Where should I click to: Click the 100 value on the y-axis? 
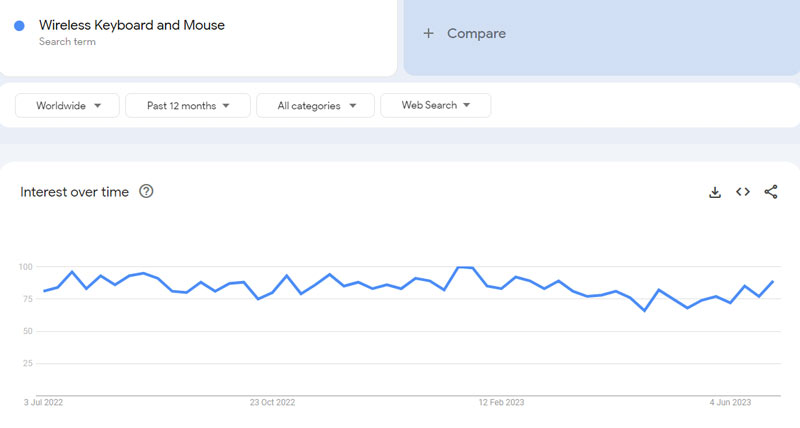pyautogui.click(x=25, y=267)
